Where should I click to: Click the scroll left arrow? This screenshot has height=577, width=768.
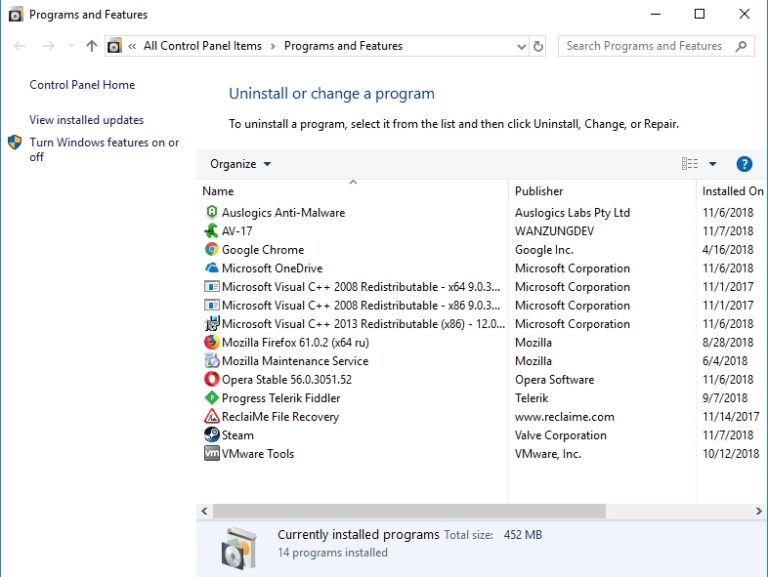point(205,511)
